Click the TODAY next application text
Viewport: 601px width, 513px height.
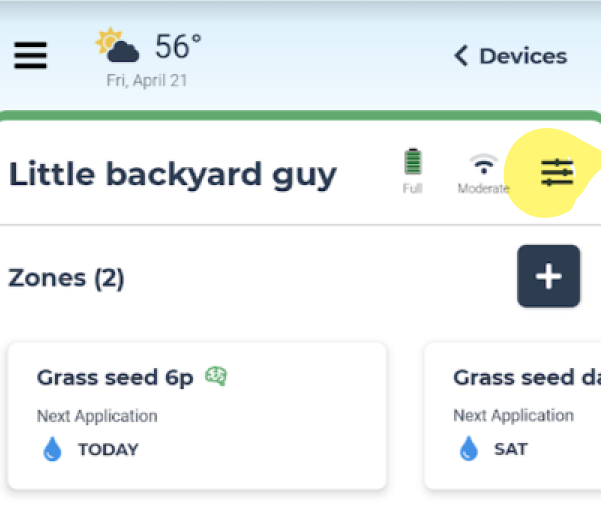108,449
